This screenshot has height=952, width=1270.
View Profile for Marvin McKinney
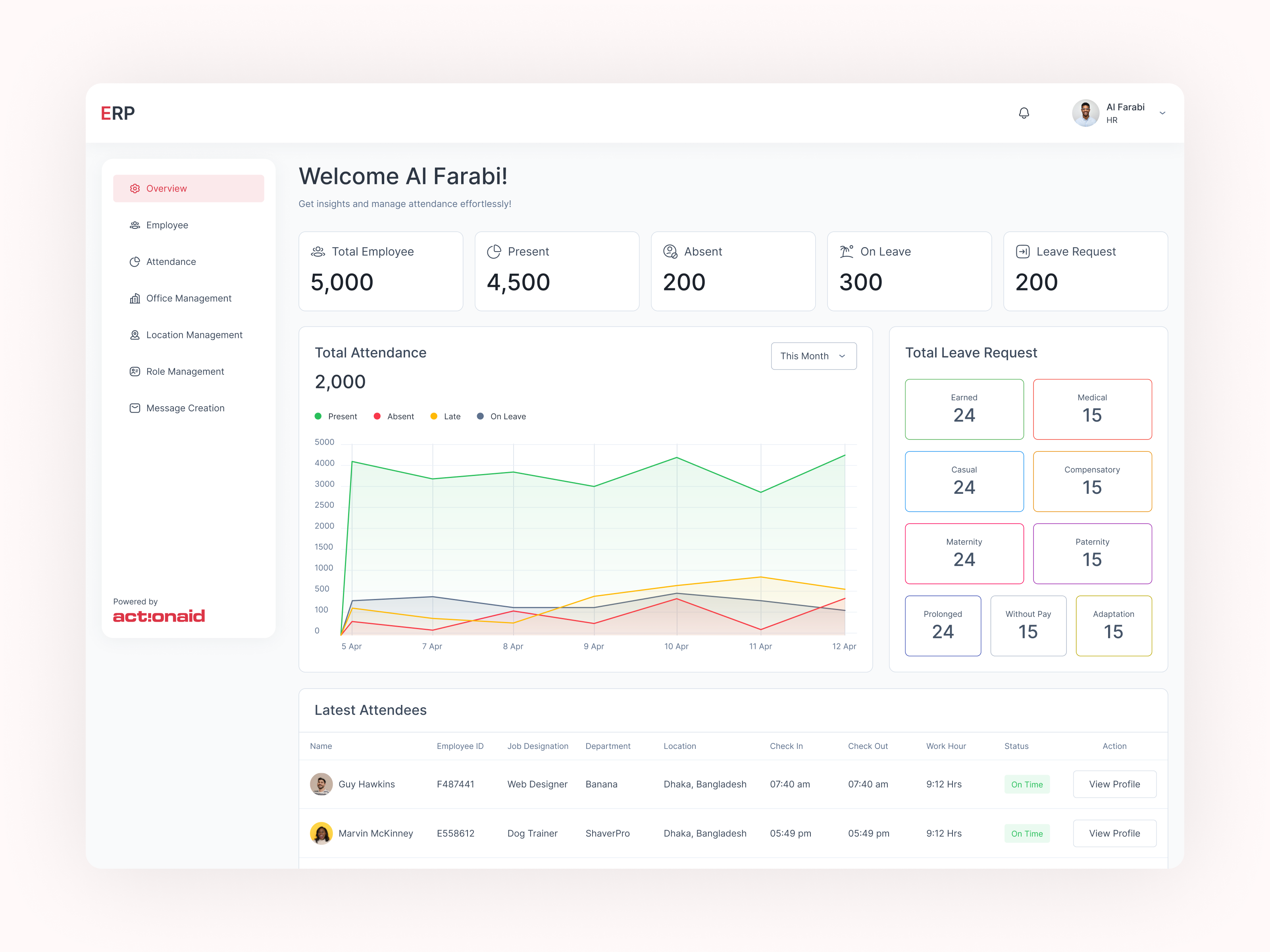tap(1114, 834)
